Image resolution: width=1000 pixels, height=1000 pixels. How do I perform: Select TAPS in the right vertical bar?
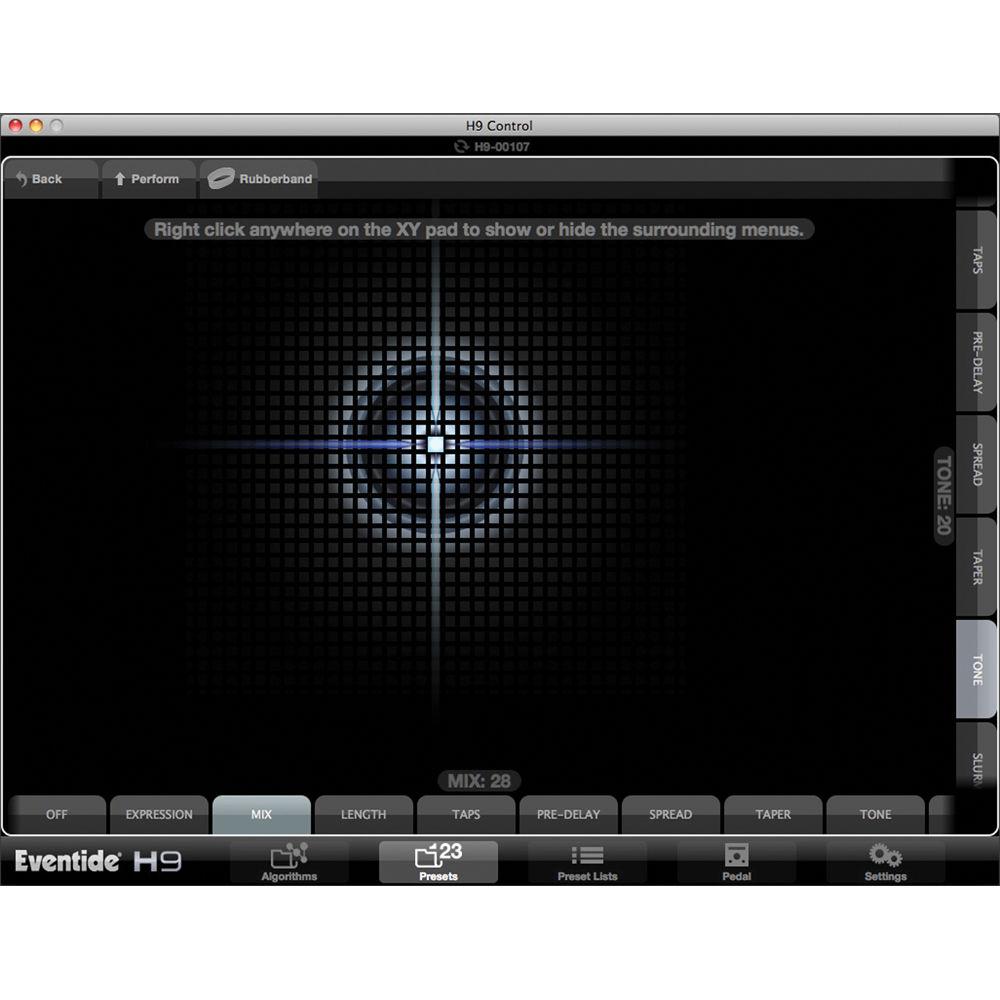(x=977, y=260)
